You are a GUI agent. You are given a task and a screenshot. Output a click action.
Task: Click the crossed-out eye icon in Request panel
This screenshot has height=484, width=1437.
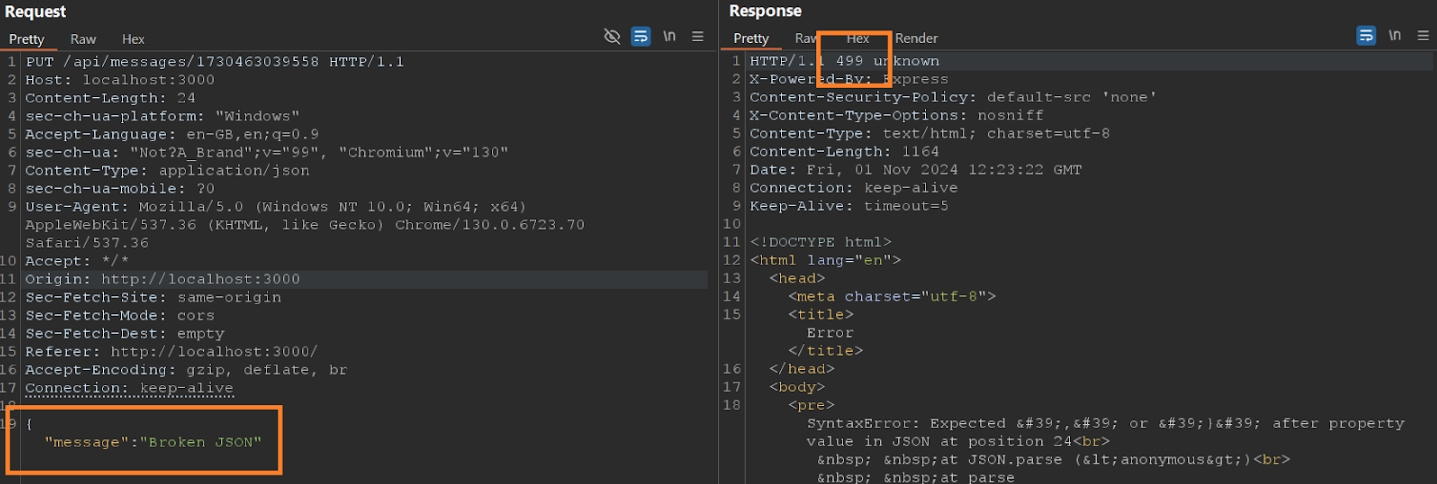(x=612, y=37)
